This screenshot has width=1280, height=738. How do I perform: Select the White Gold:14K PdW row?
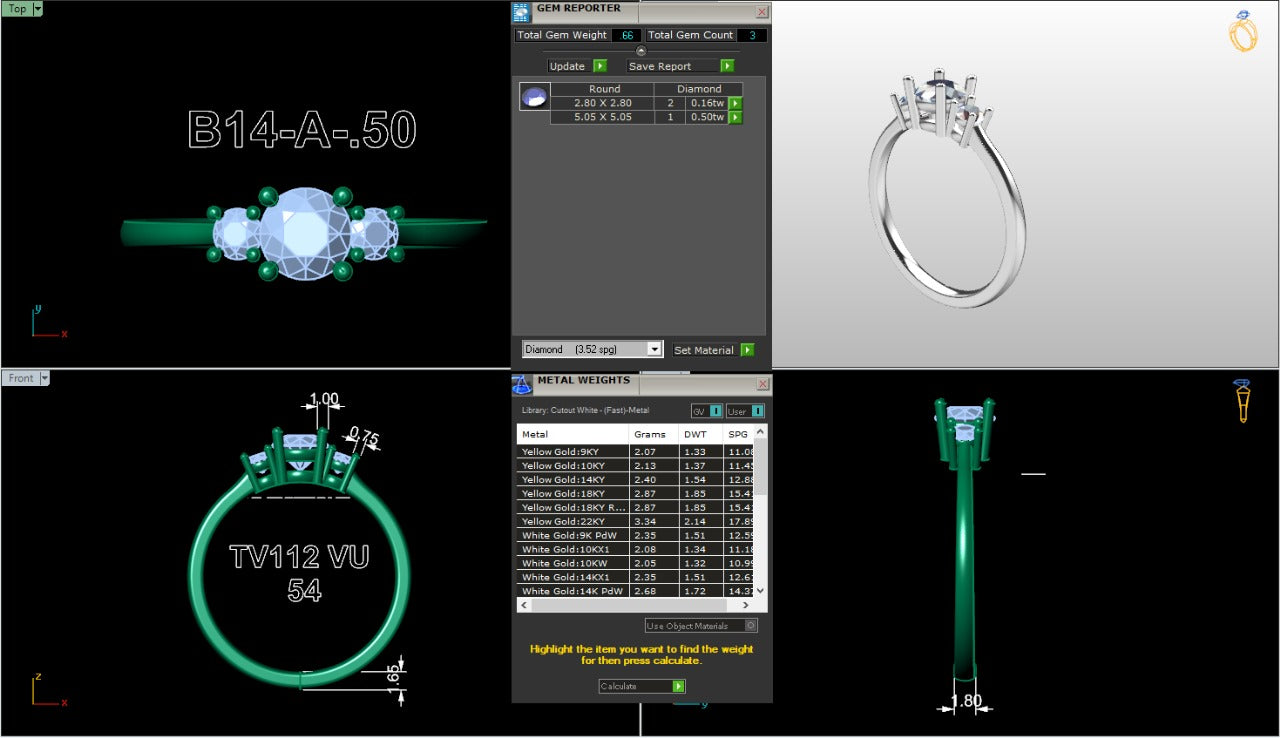pyautogui.click(x=636, y=591)
